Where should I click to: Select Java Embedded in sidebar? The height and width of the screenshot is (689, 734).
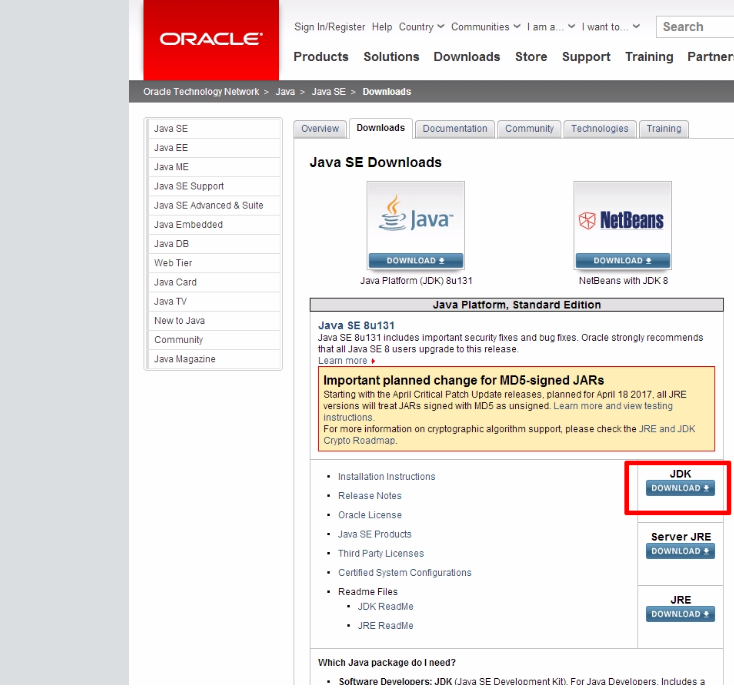214,225
